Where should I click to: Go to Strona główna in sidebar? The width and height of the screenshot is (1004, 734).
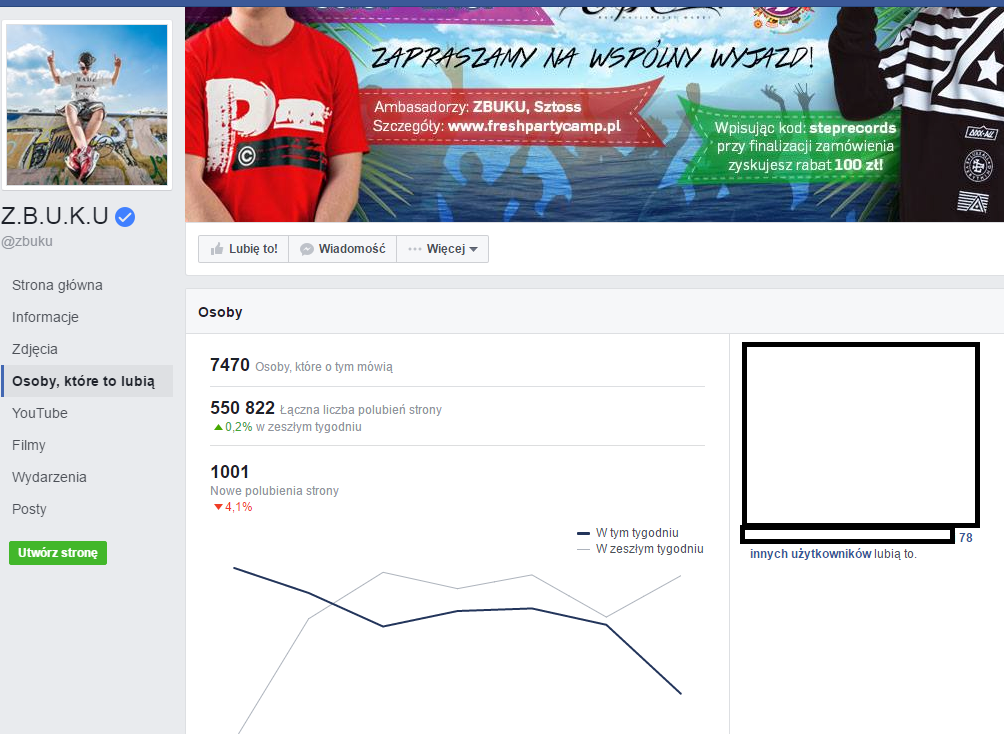(57, 285)
